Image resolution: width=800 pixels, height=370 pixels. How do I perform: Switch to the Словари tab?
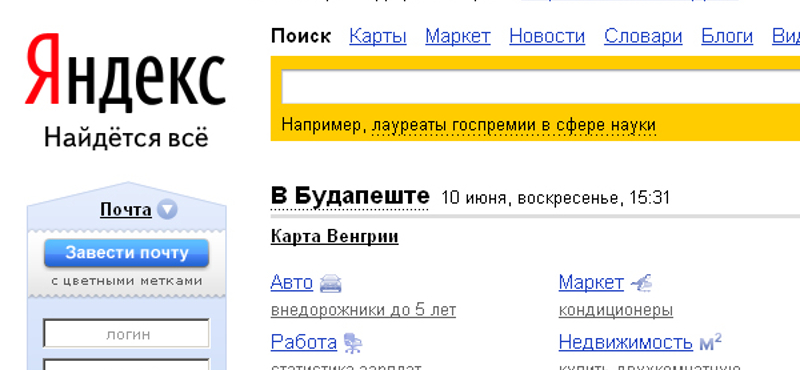pos(643,36)
